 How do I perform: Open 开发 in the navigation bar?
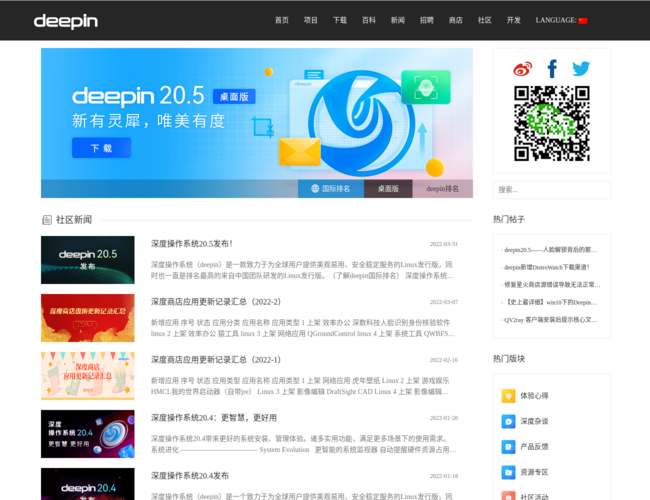point(514,20)
